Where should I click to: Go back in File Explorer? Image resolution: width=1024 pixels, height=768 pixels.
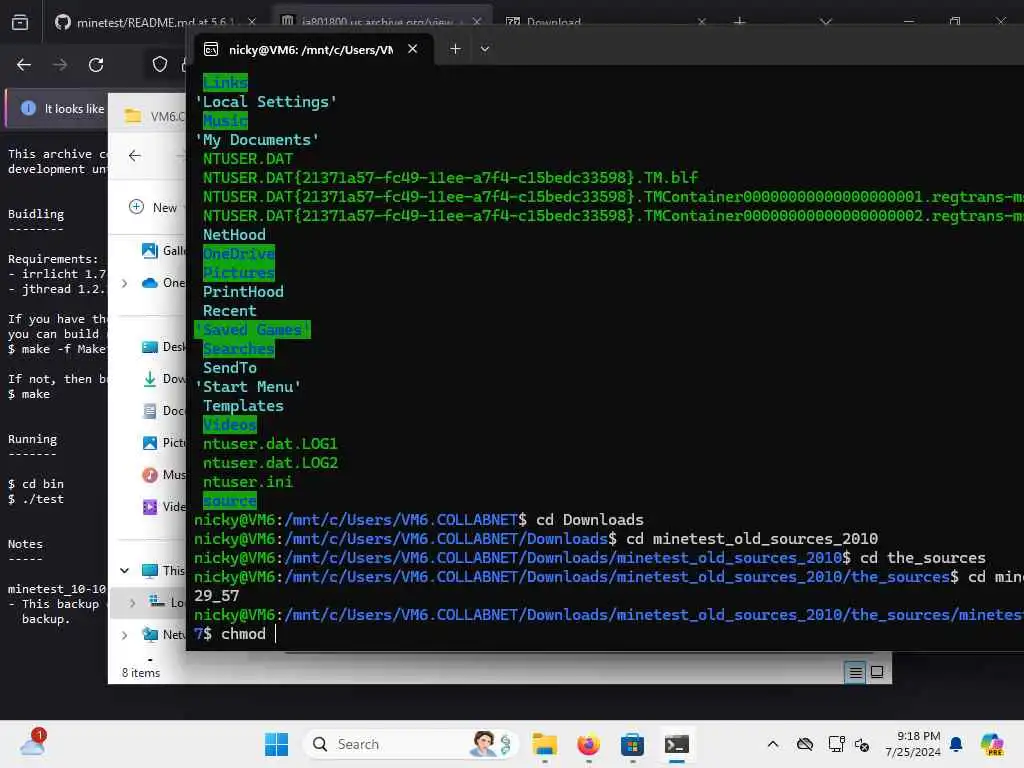pos(135,155)
